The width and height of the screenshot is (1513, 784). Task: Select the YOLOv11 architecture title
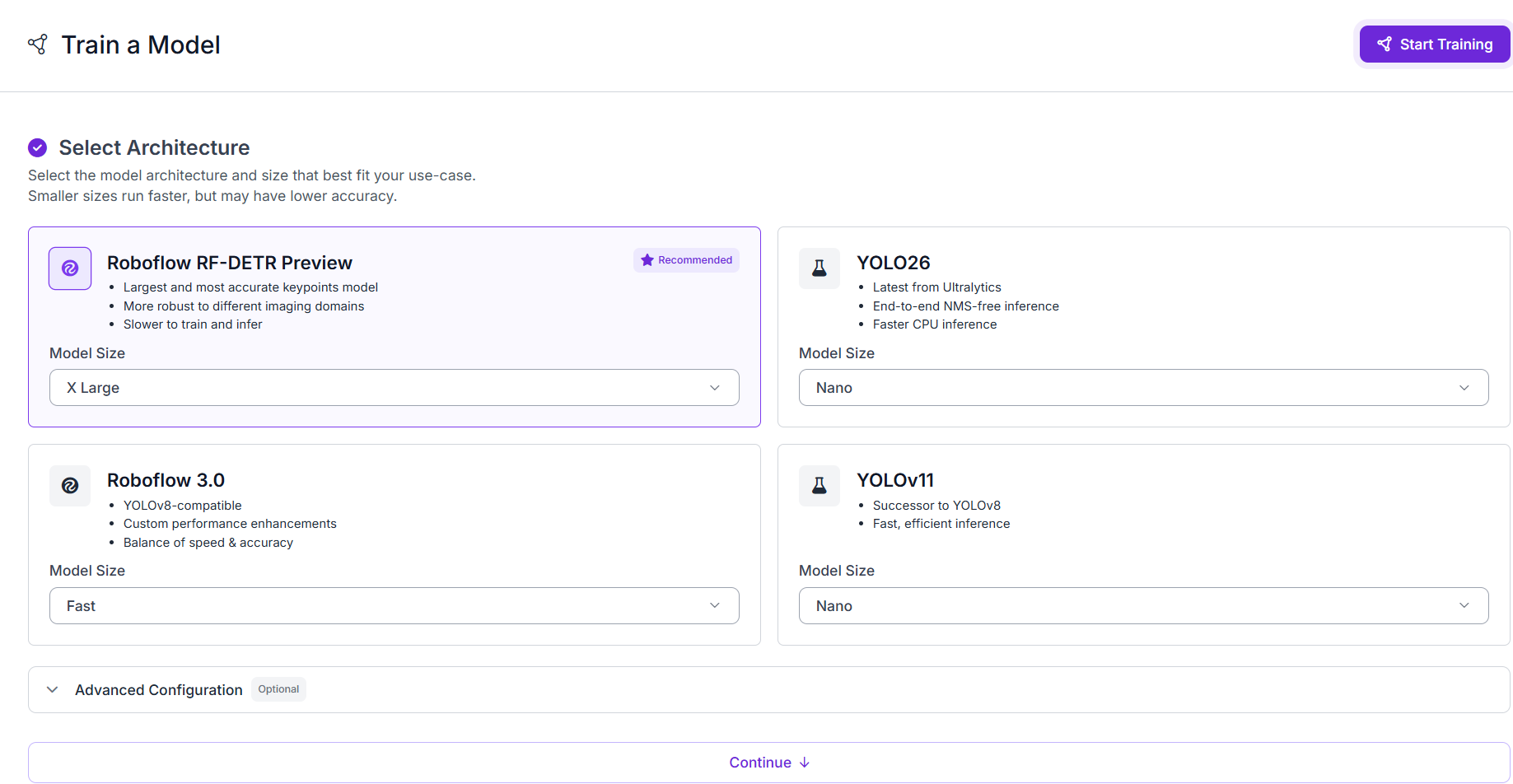(895, 480)
